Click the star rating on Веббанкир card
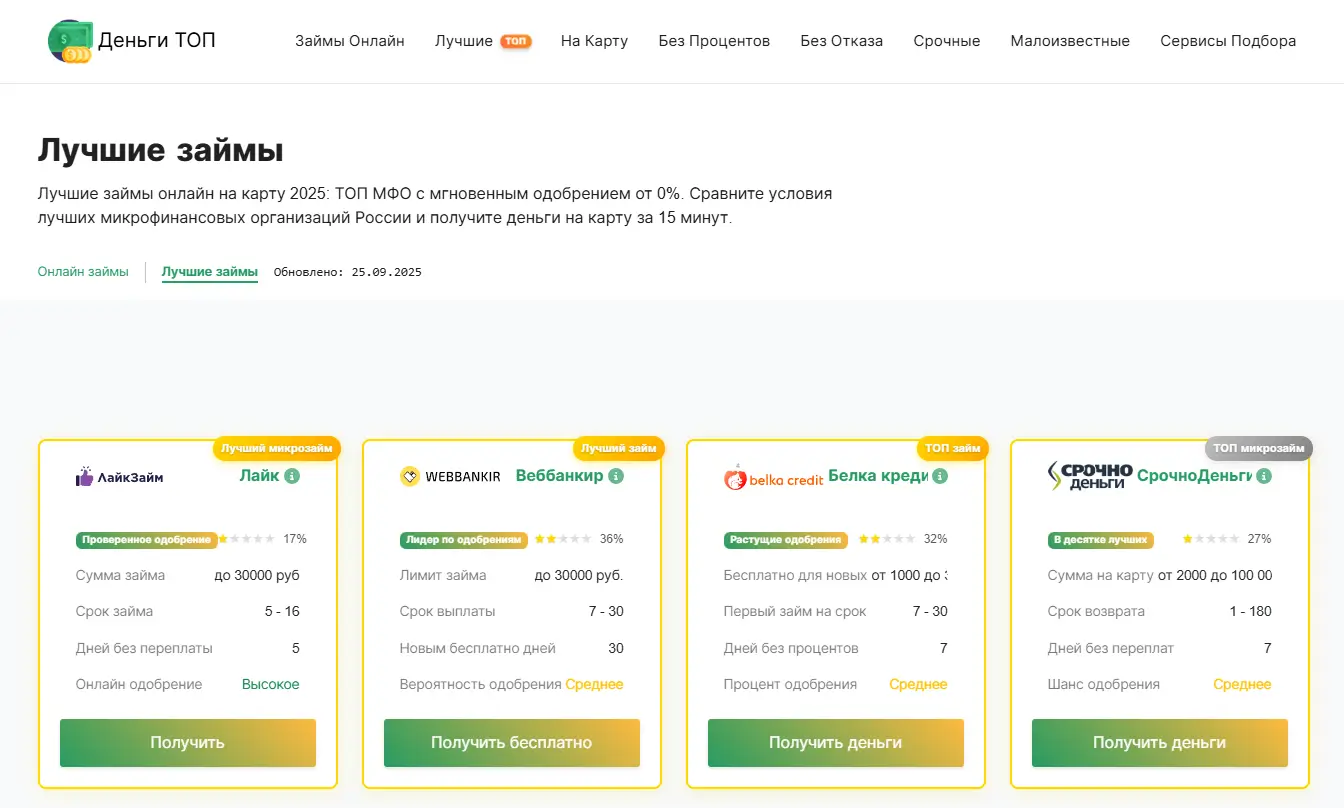Viewport: 1344px width, 808px height. (x=563, y=539)
